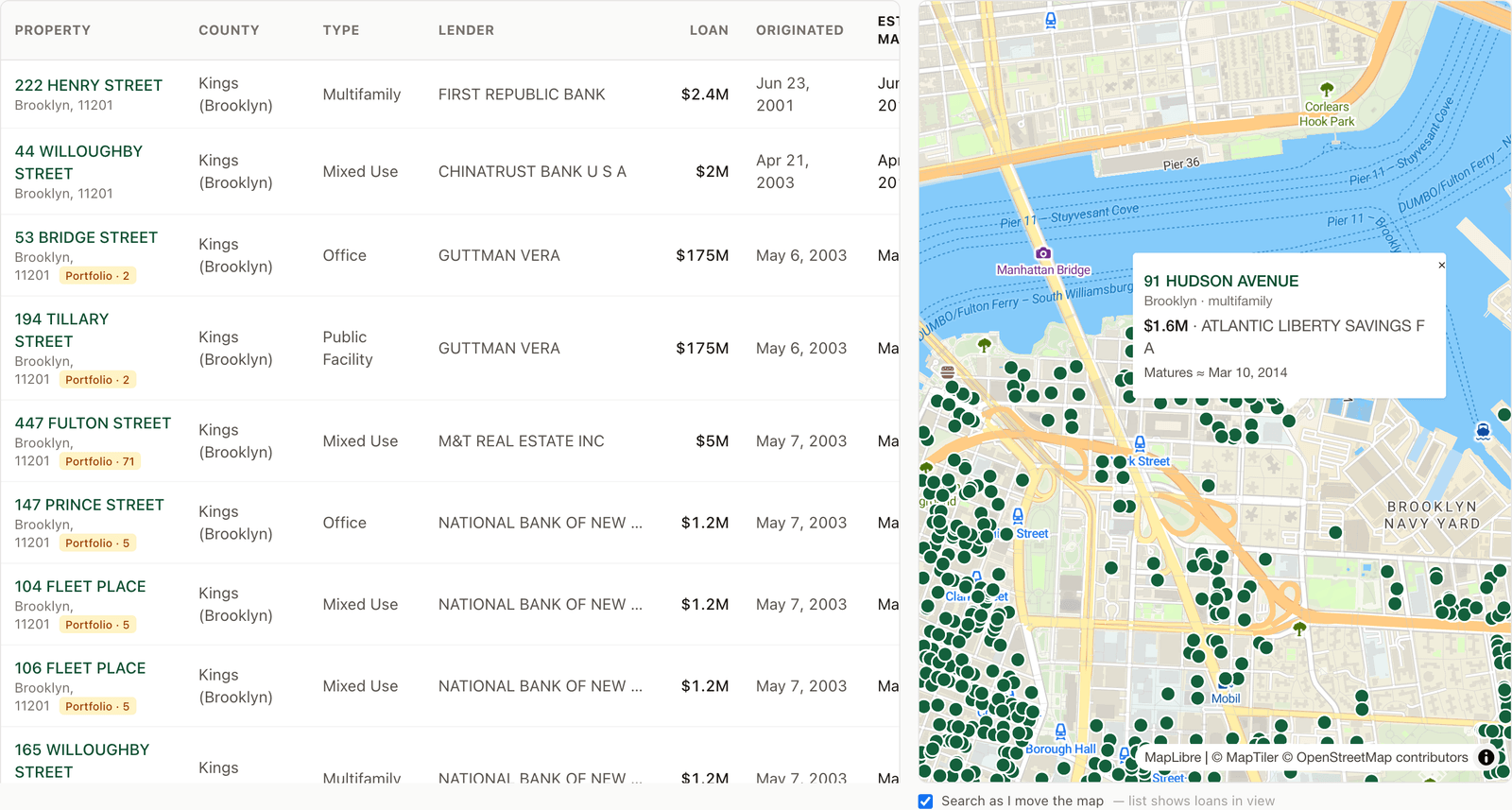The image size is (1512, 810).
Task: Click the Corlears Hook Park tree icon
Action: pos(1327,90)
